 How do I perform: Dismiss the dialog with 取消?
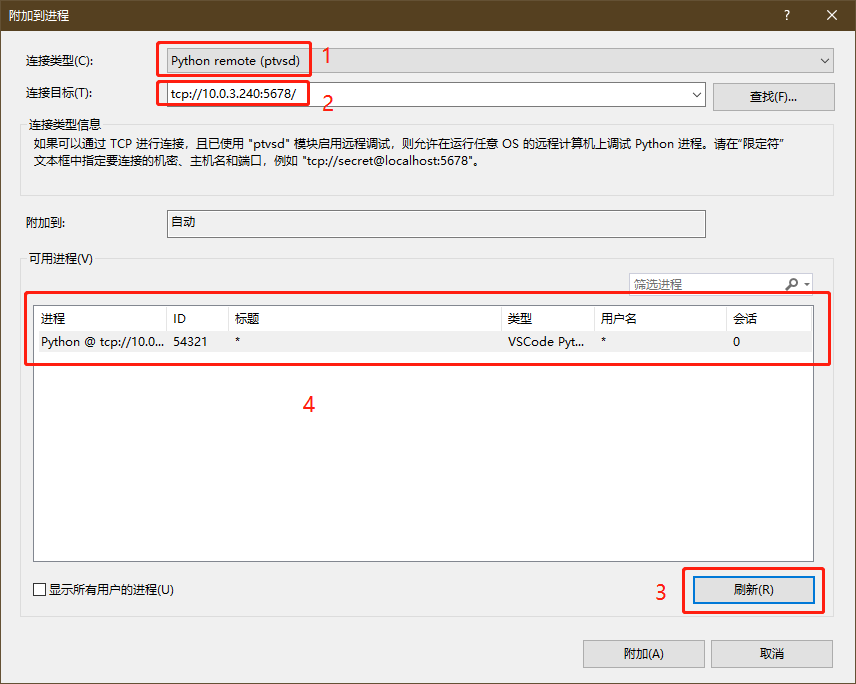click(771, 653)
